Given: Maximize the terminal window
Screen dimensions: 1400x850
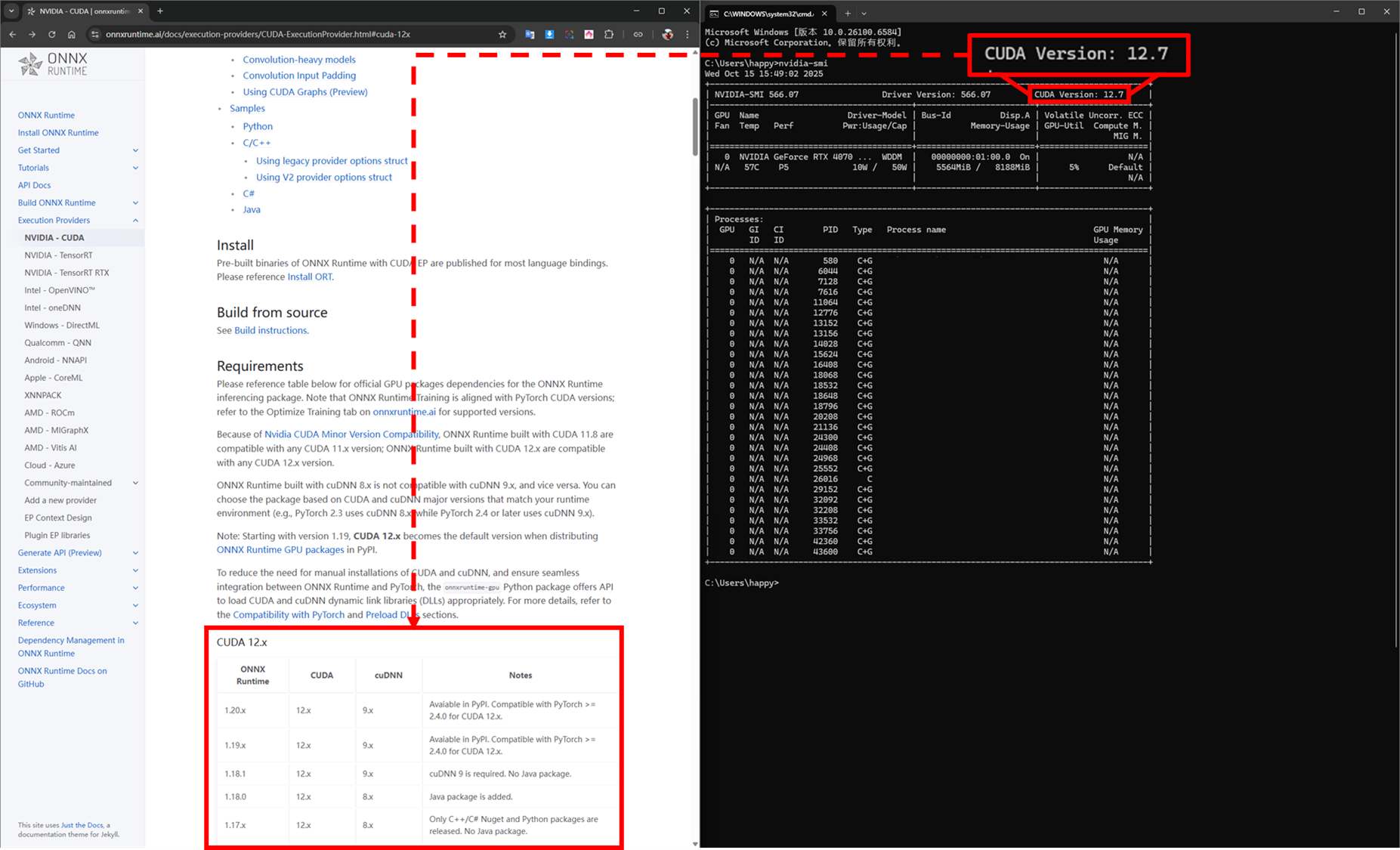Looking at the screenshot, I should (x=1361, y=11).
